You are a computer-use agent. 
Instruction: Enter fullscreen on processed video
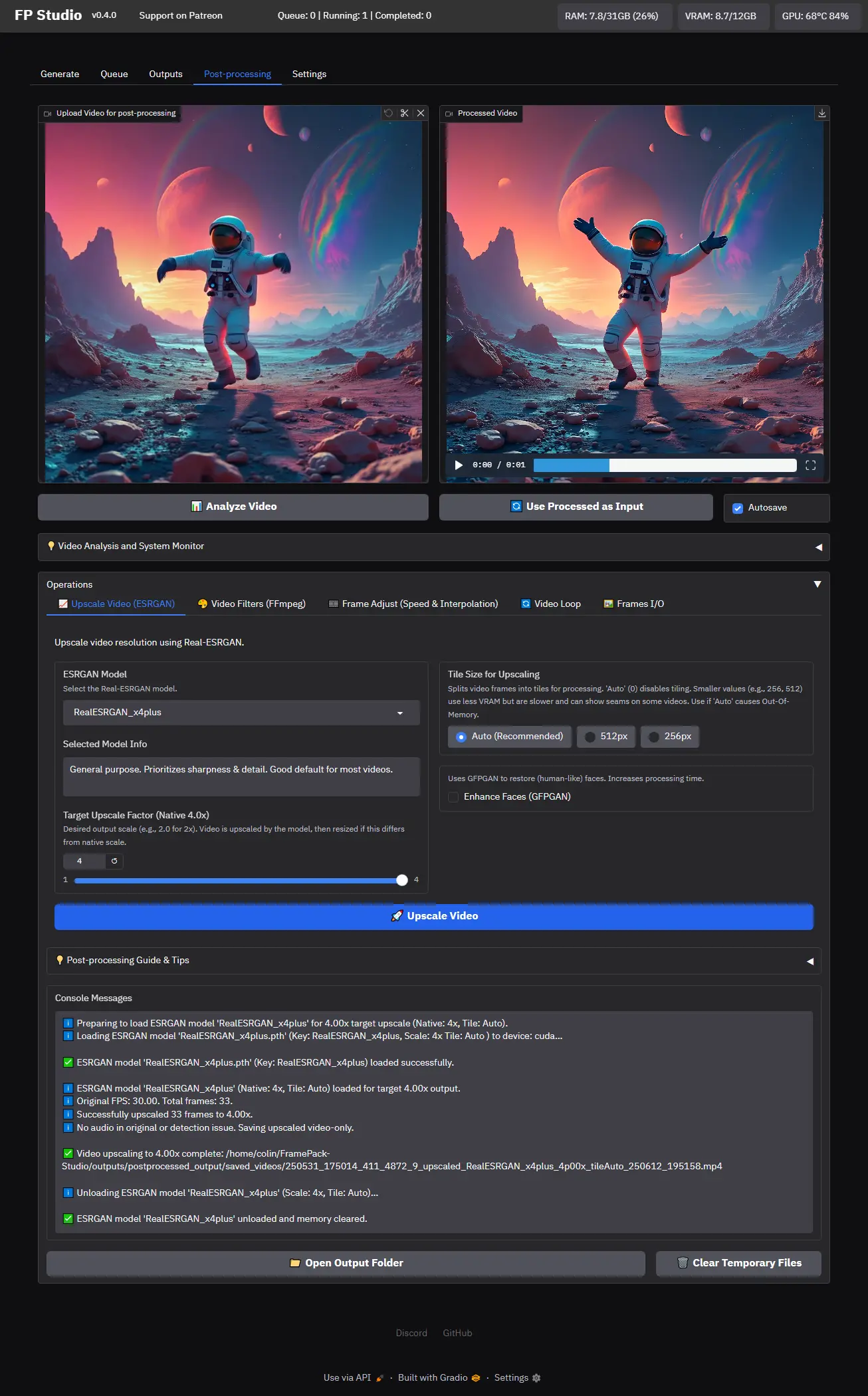click(810, 465)
